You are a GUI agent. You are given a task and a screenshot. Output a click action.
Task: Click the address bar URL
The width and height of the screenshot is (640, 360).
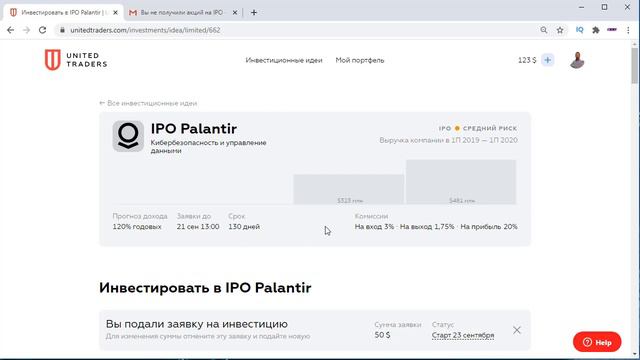[x=145, y=30]
